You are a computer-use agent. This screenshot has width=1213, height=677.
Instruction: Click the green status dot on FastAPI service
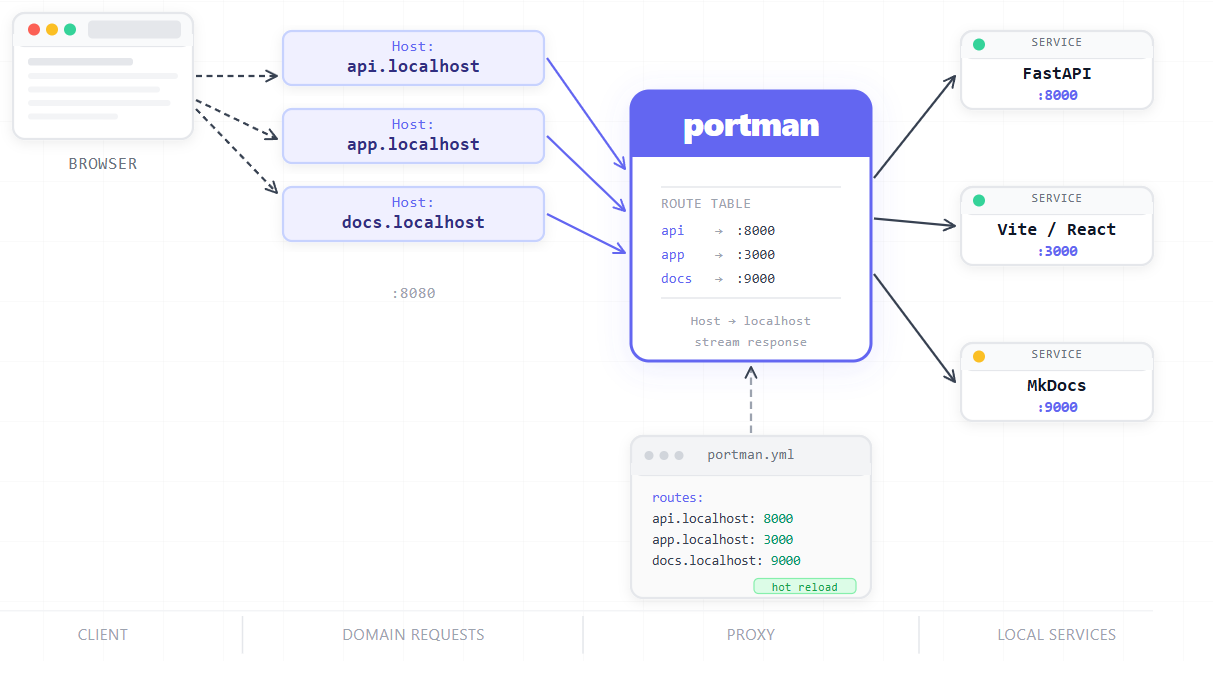[x=979, y=44]
